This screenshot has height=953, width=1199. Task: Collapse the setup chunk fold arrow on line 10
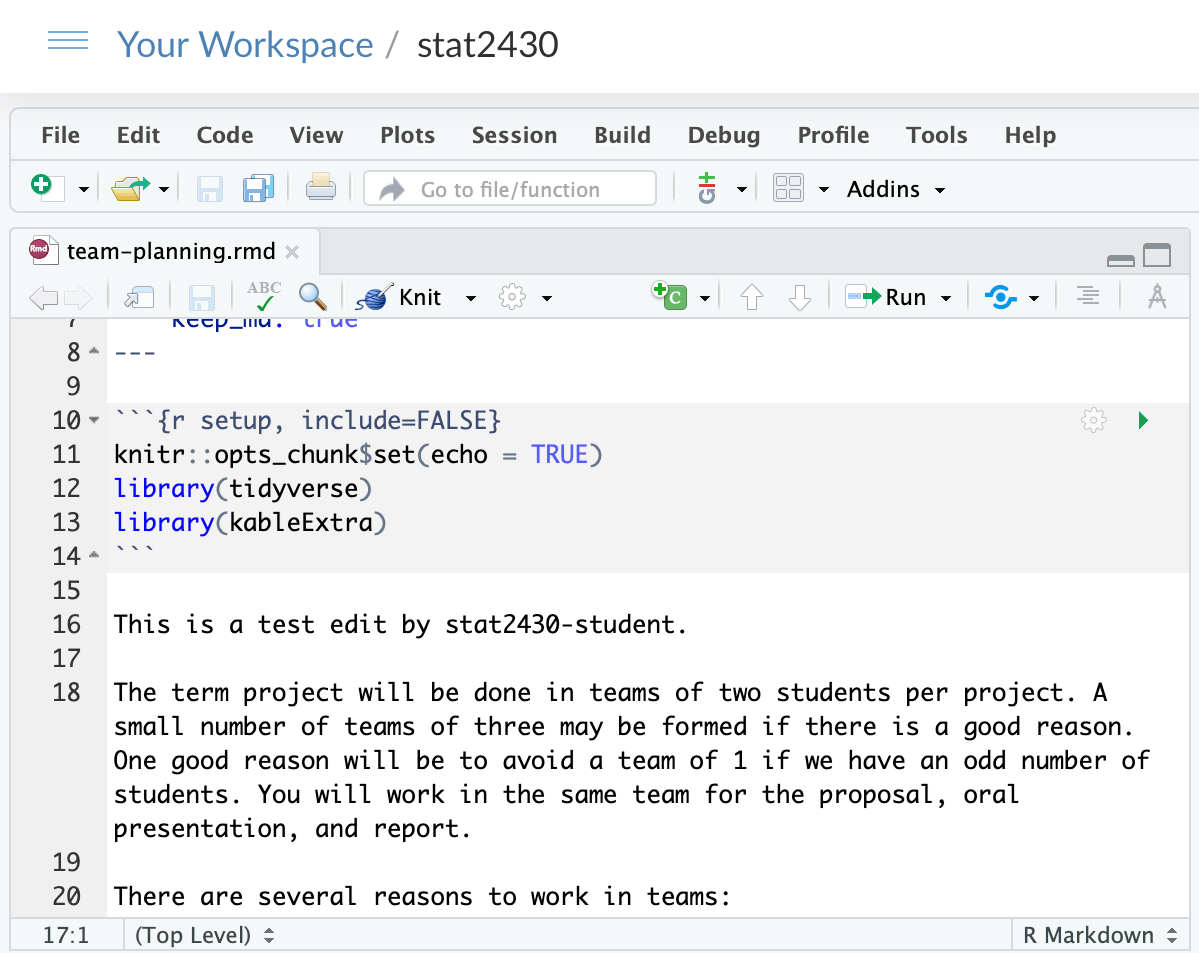click(94, 420)
